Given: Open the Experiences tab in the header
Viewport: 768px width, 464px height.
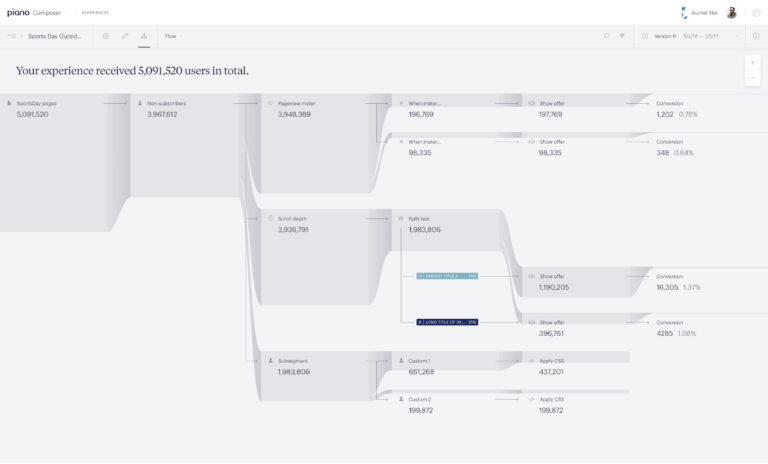Looking at the screenshot, I should (96, 13).
